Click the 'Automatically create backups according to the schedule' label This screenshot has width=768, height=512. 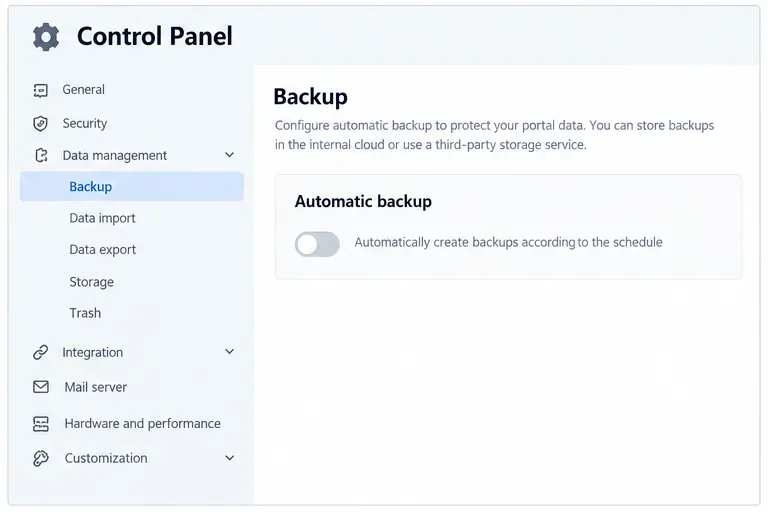coord(508,242)
